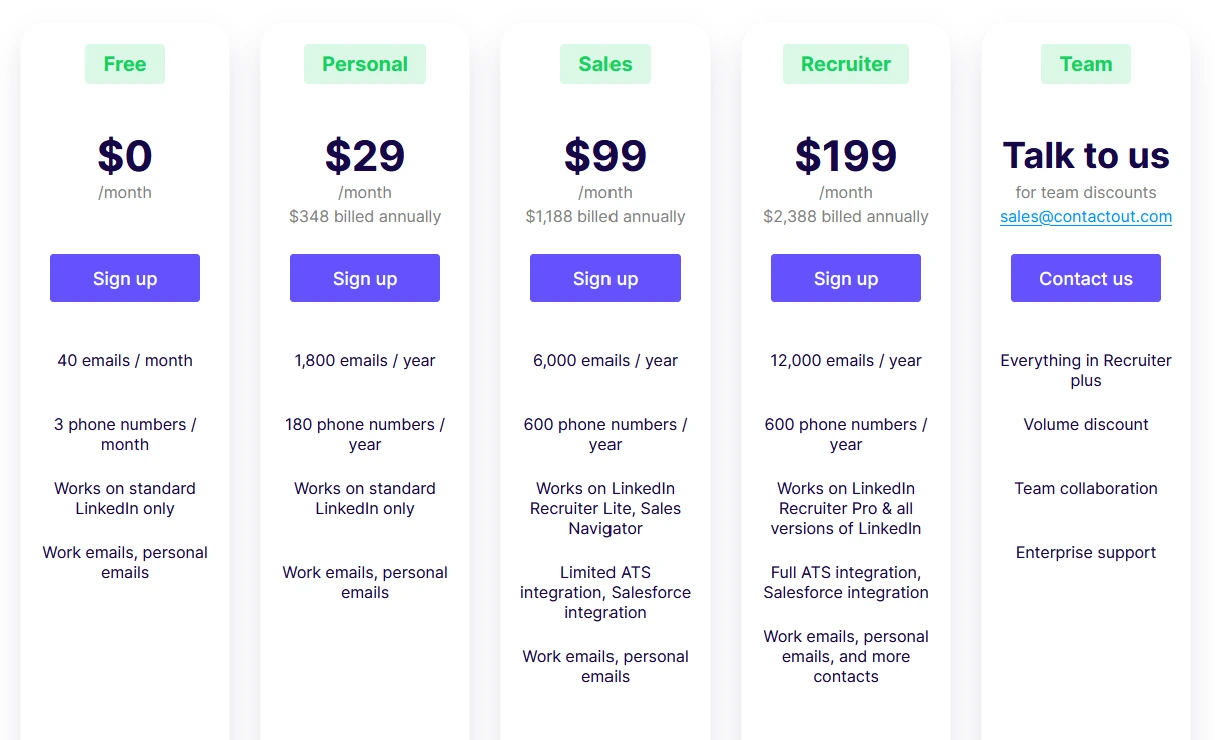Select the Free plan label badge

[x=125, y=64]
